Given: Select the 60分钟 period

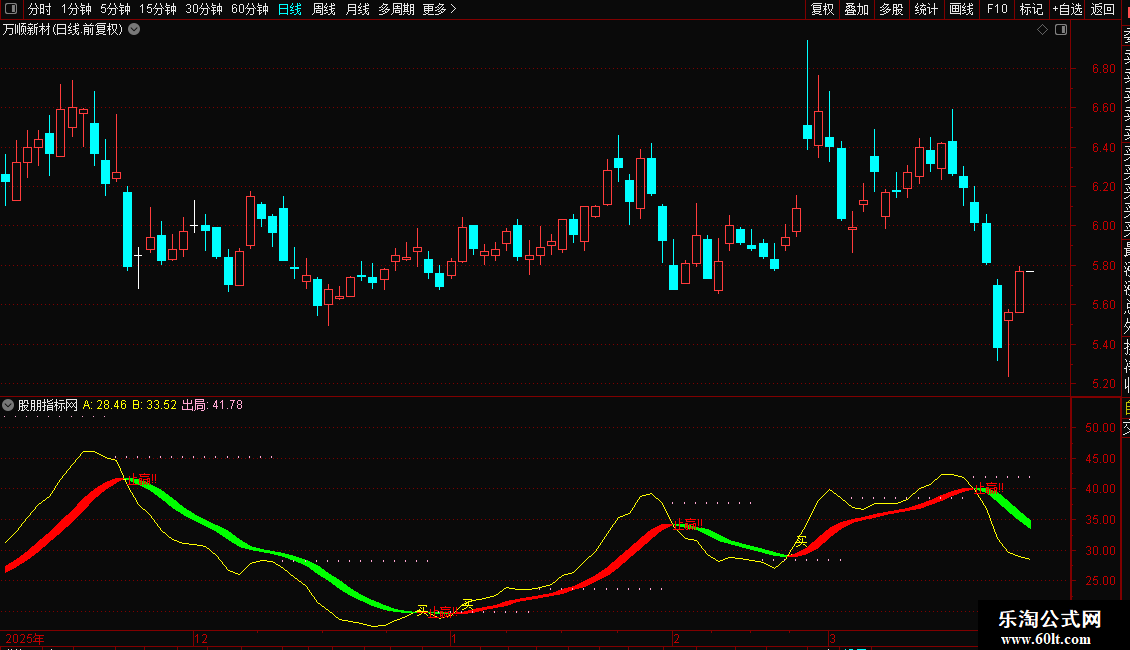Looking at the screenshot, I should pyautogui.click(x=250, y=9).
